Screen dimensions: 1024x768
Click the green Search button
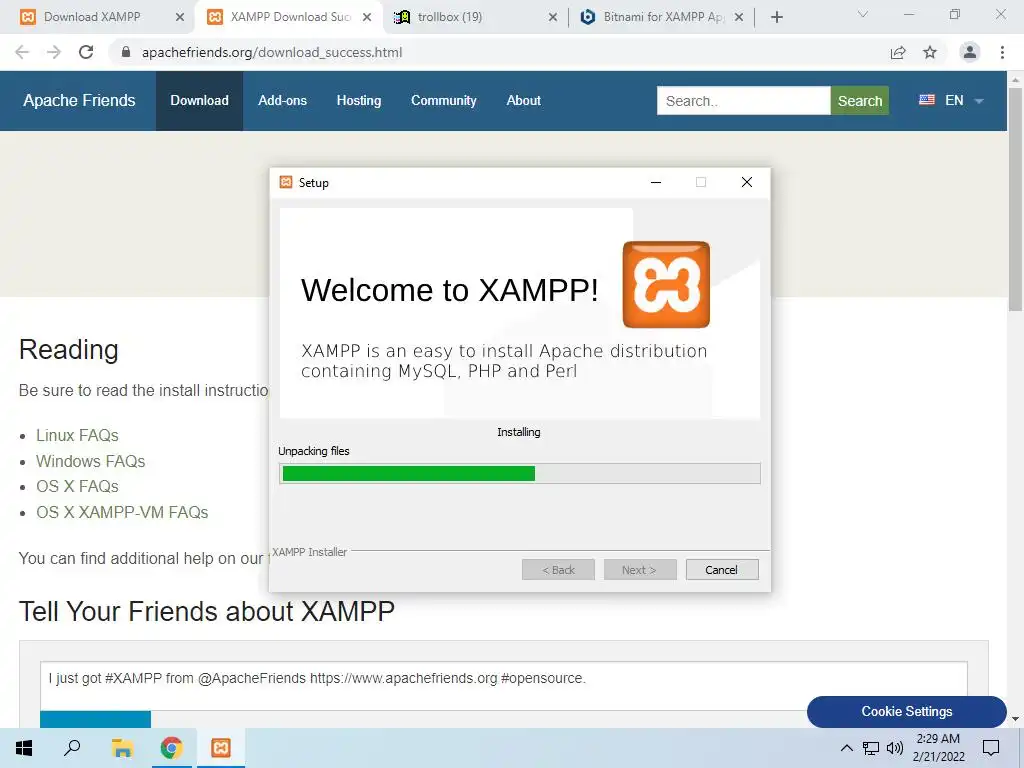tap(859, 101)
